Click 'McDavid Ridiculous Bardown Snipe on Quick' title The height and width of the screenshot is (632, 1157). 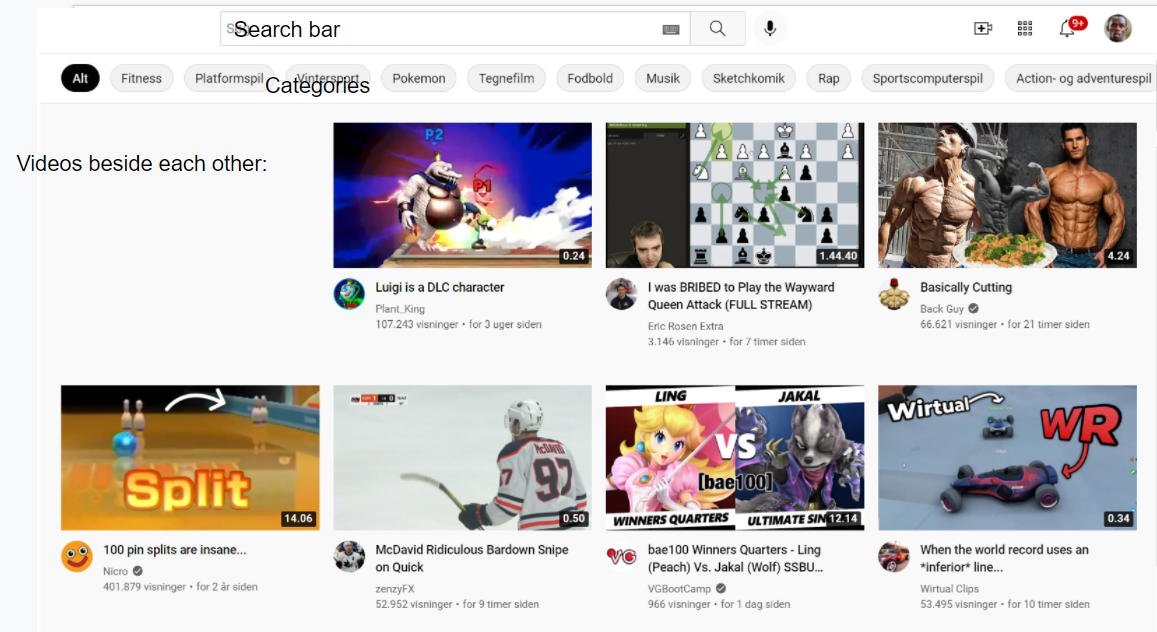click(x=472, y=558)
